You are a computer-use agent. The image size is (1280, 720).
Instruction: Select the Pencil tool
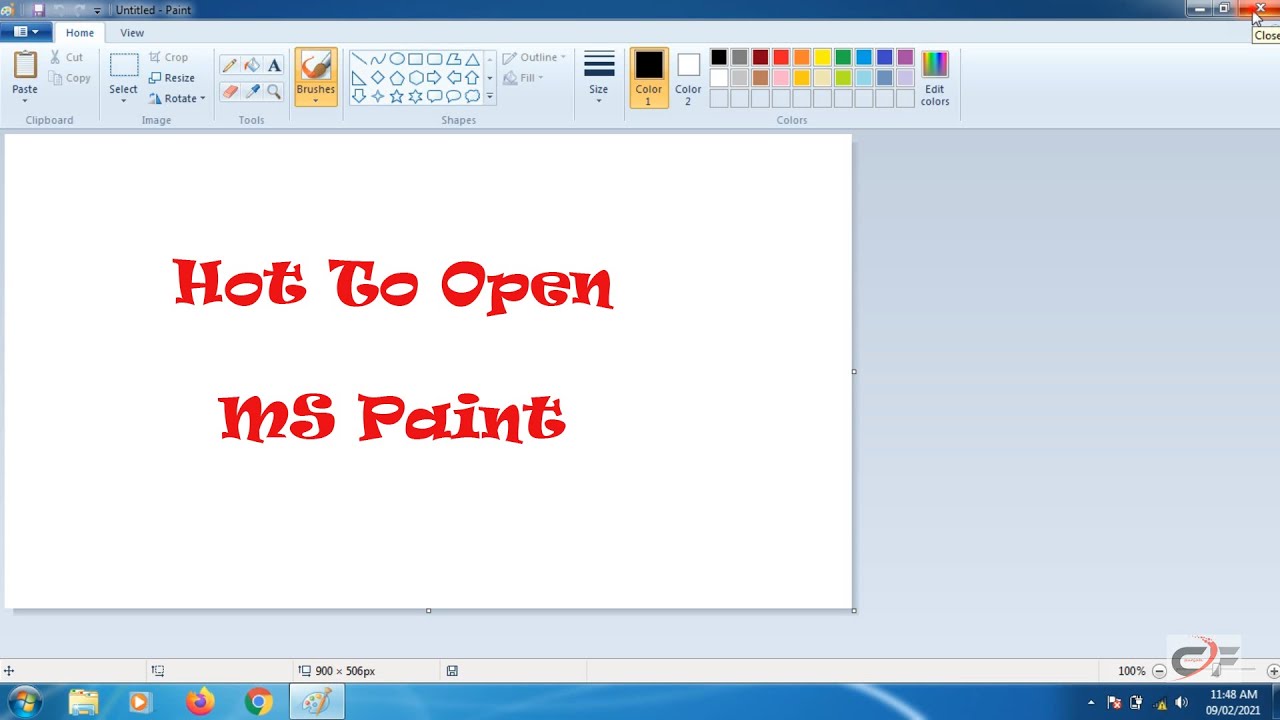coord(229,65)
